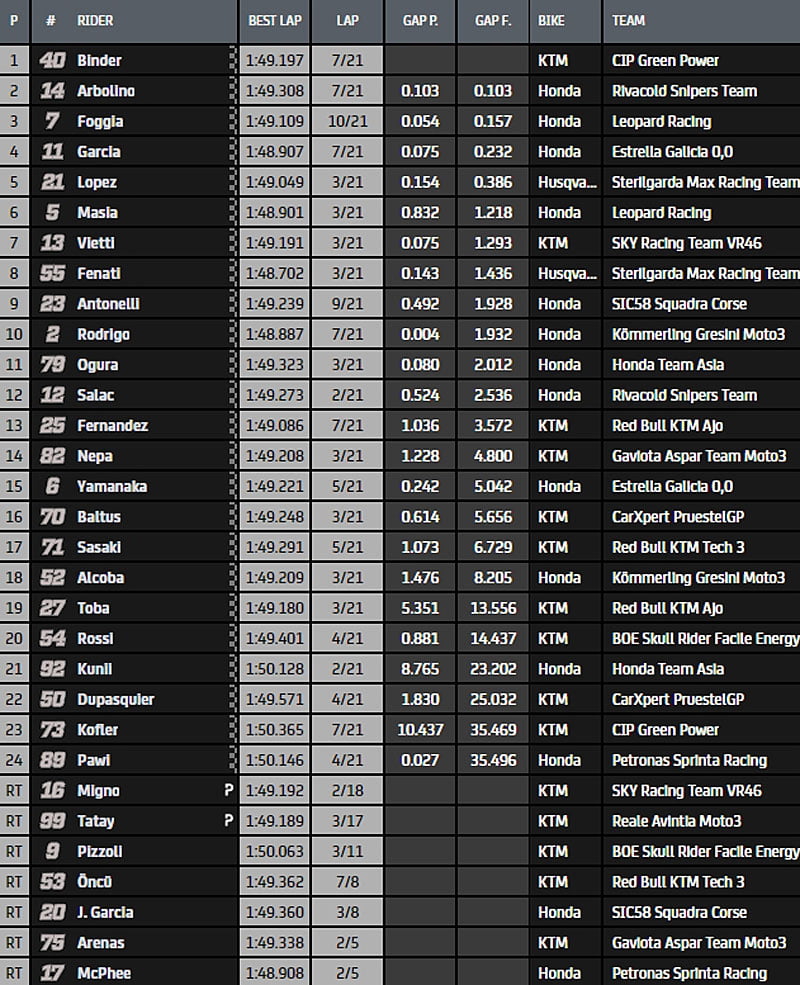Viewport: 800px width, 985px height.
Task: Click Kofler's 35.469 gap to first
Action: click(493, 730)
